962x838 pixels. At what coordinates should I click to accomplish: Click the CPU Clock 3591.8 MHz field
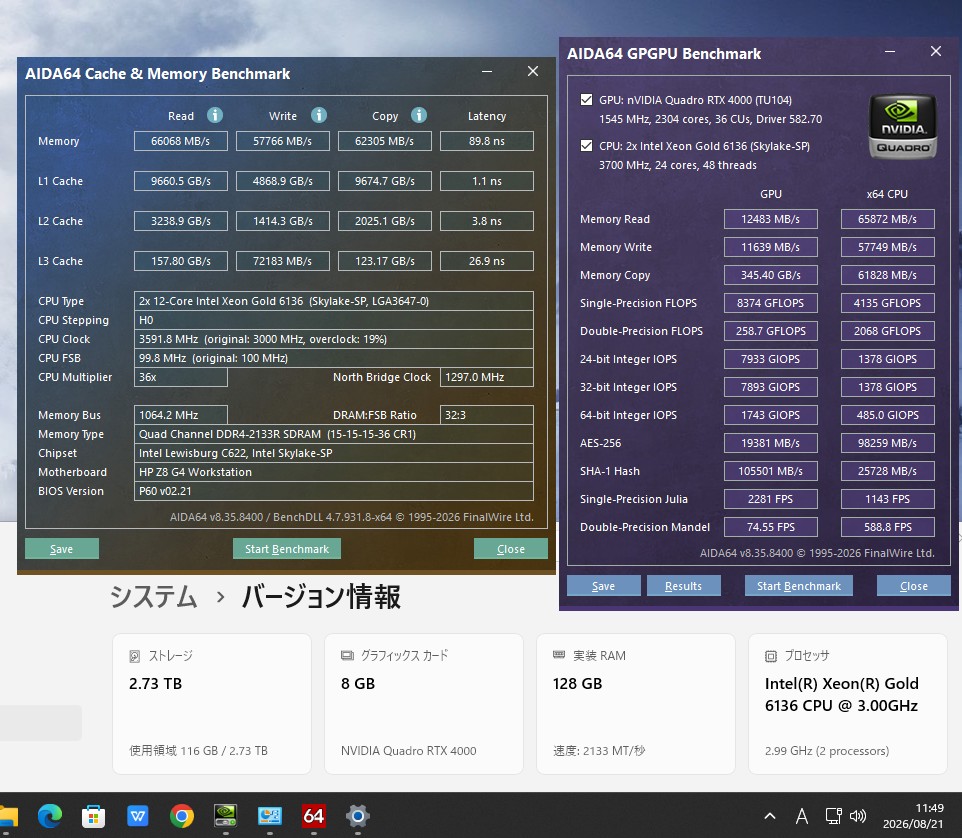click(334, 339)
